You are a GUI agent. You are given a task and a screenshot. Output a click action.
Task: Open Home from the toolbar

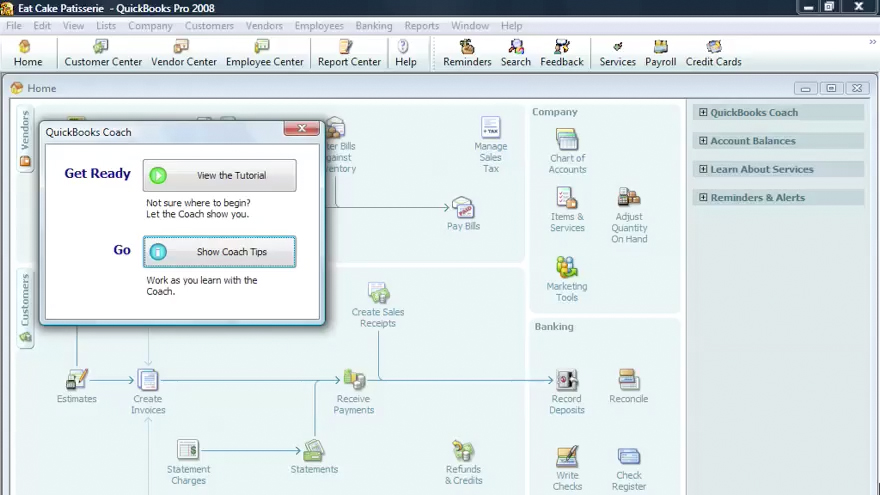point(28,53)
